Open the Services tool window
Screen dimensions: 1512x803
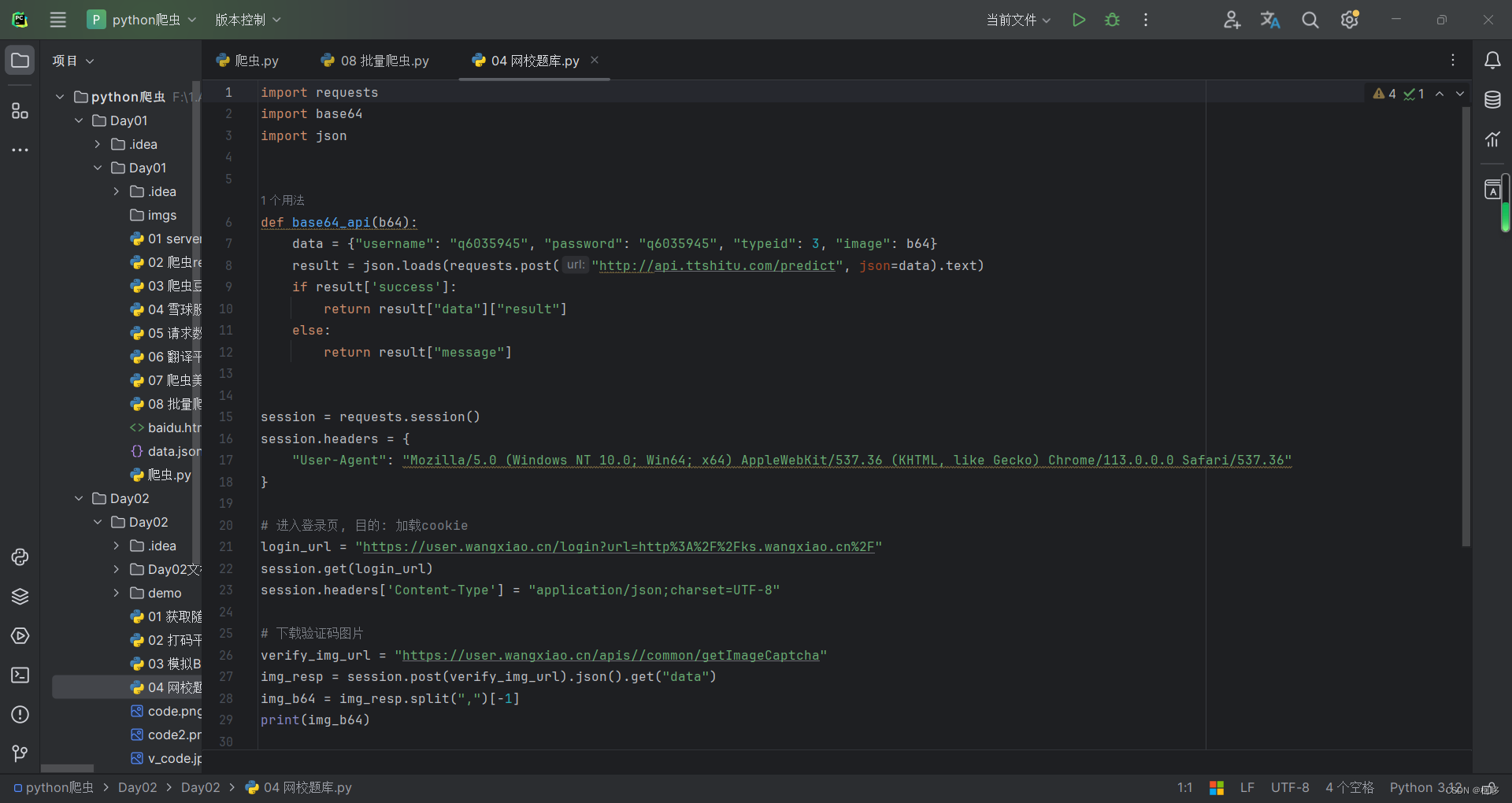tap(20, 636)
